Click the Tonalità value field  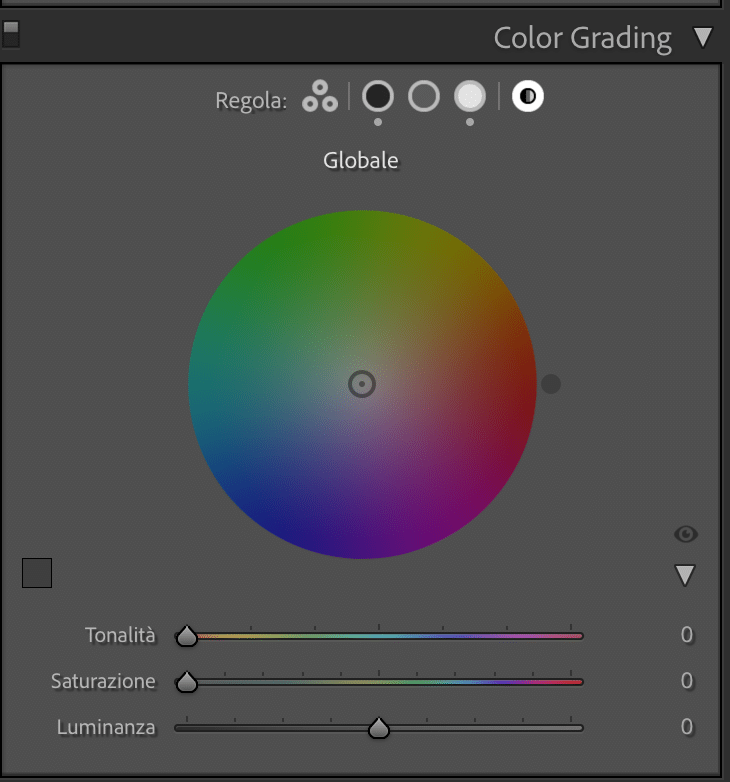[687, 635]
